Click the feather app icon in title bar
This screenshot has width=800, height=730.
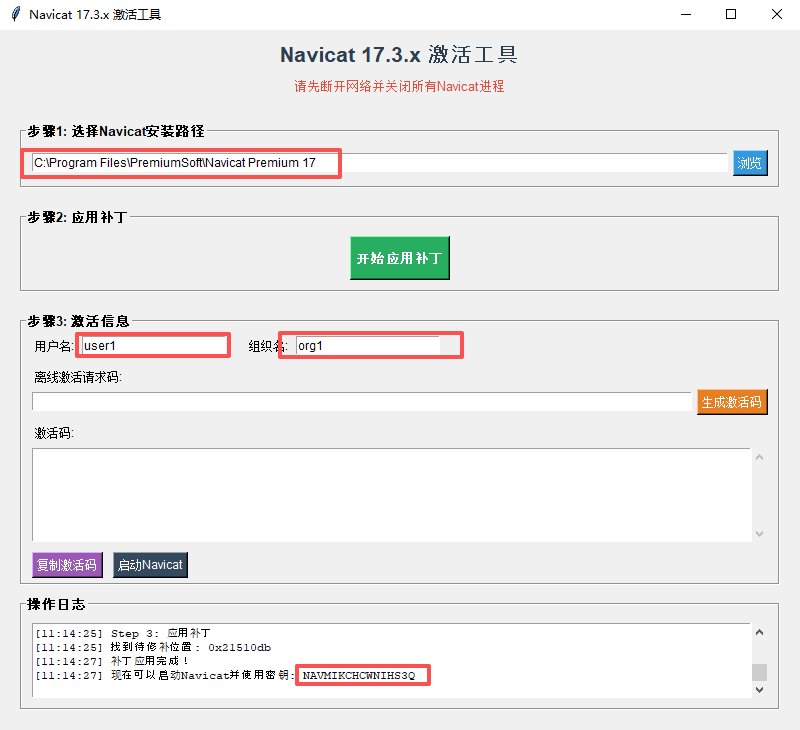tap(16, 14)
